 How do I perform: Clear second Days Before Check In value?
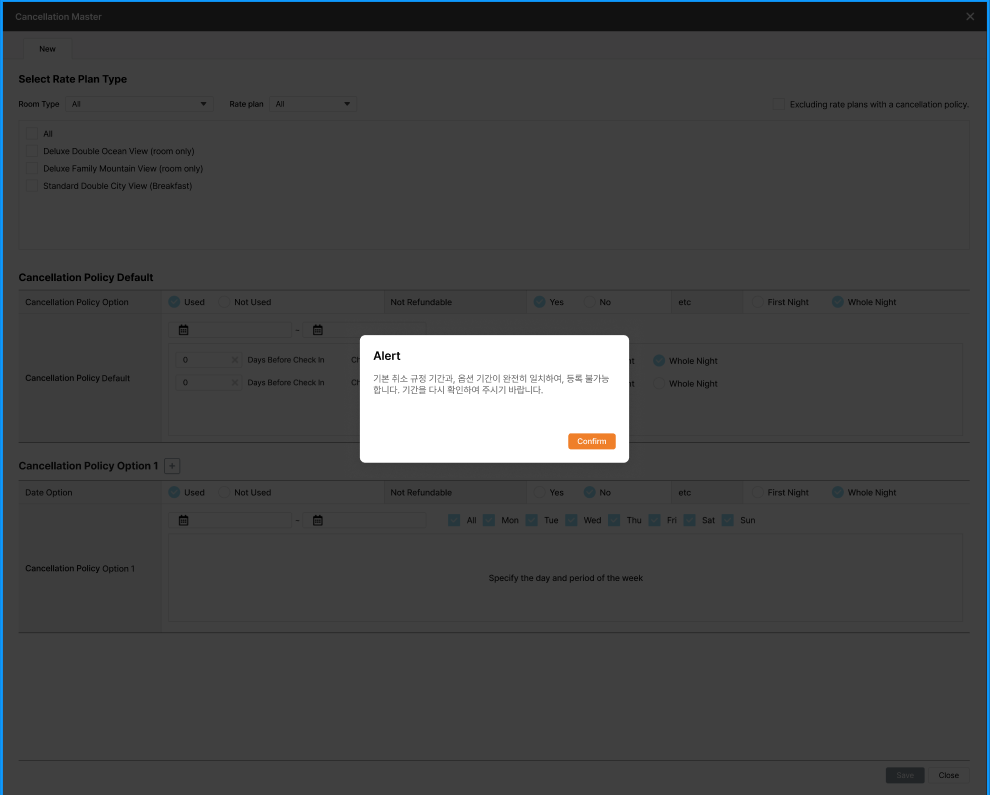coord(234,383)
